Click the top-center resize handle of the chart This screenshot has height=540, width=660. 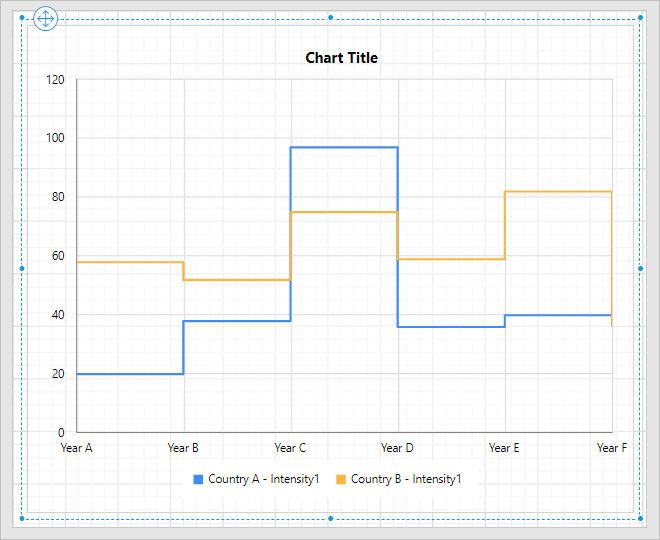pos(330,18)
